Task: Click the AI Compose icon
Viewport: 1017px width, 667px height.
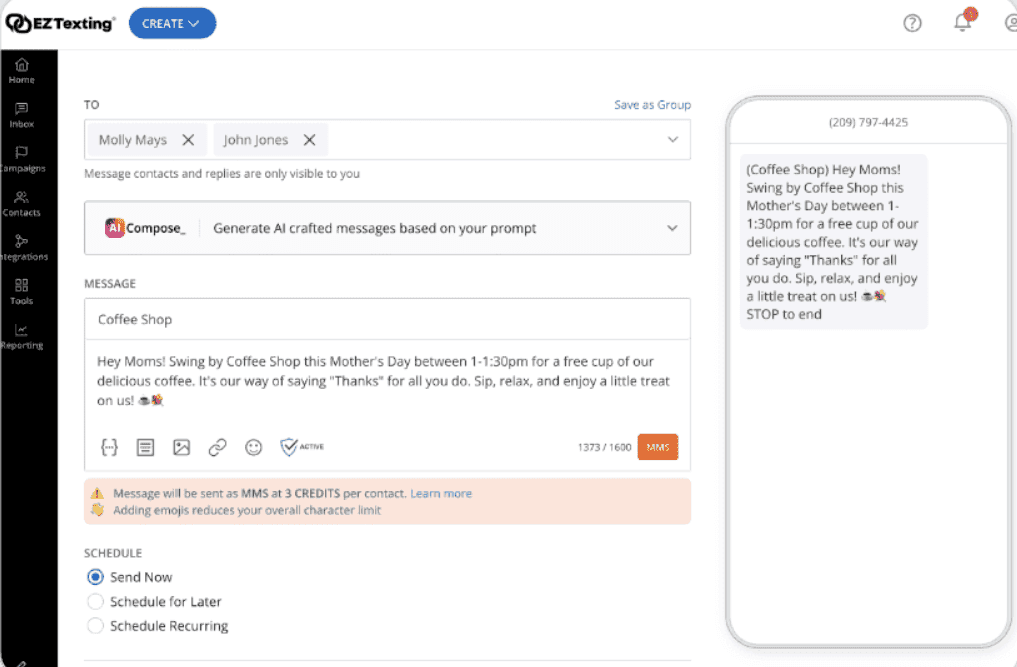Action: (115, 228)
